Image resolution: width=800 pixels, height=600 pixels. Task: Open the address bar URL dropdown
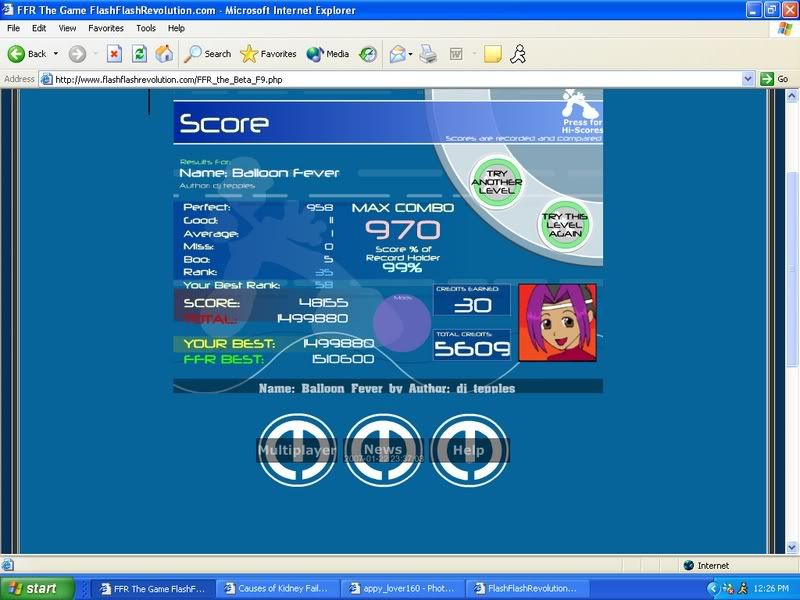pyautogui.click(x=747, y=79)
